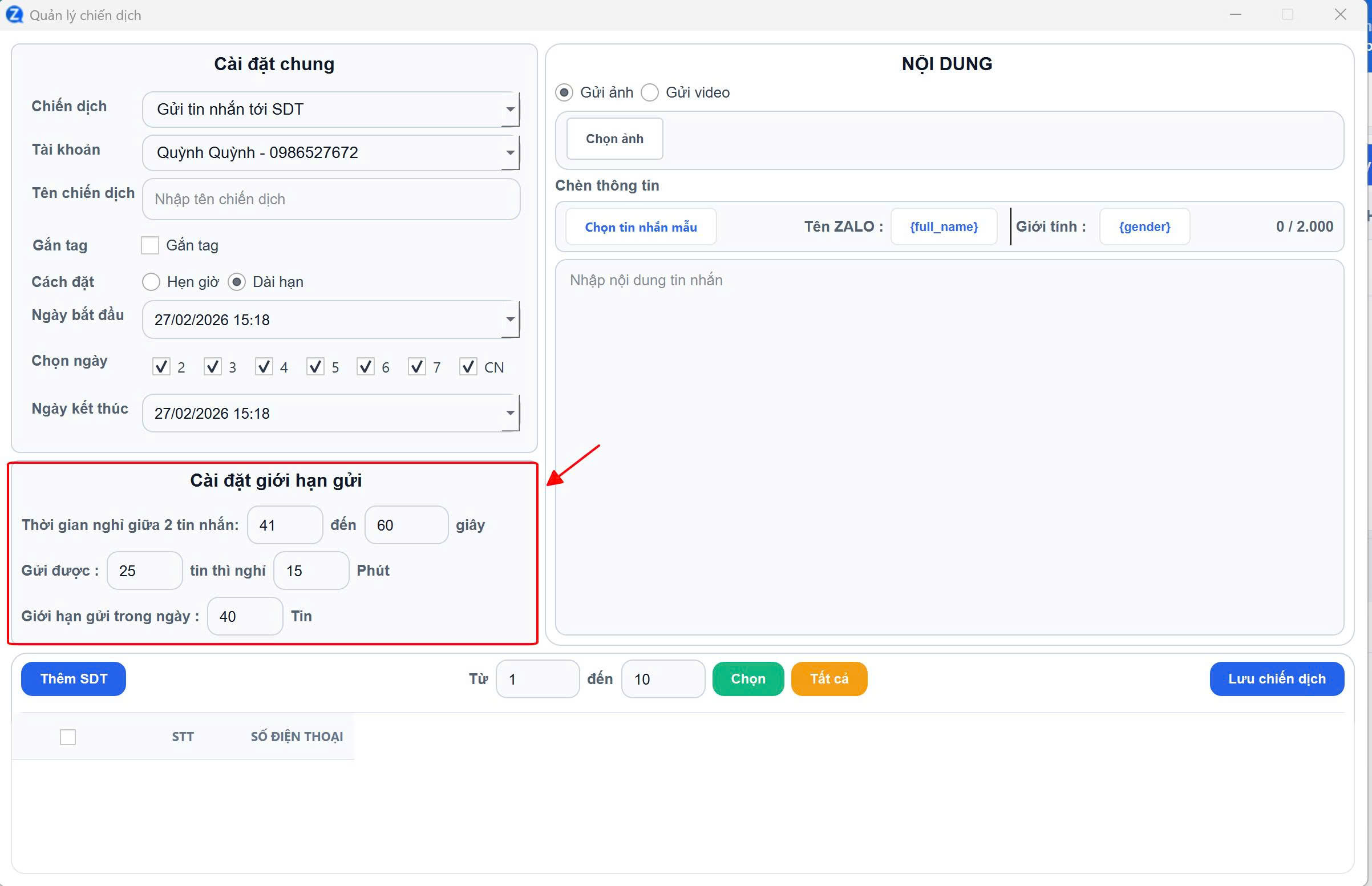Insert the {gender} placeholder tag
Viewport: 1372px width, 886px height.
pyautogui.click(x=1144, y=226)
